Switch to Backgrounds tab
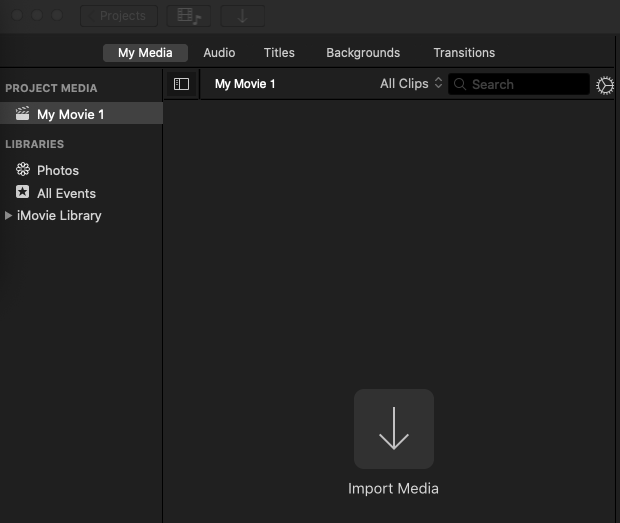Screen dimensions: 620x523 [363, 53]
